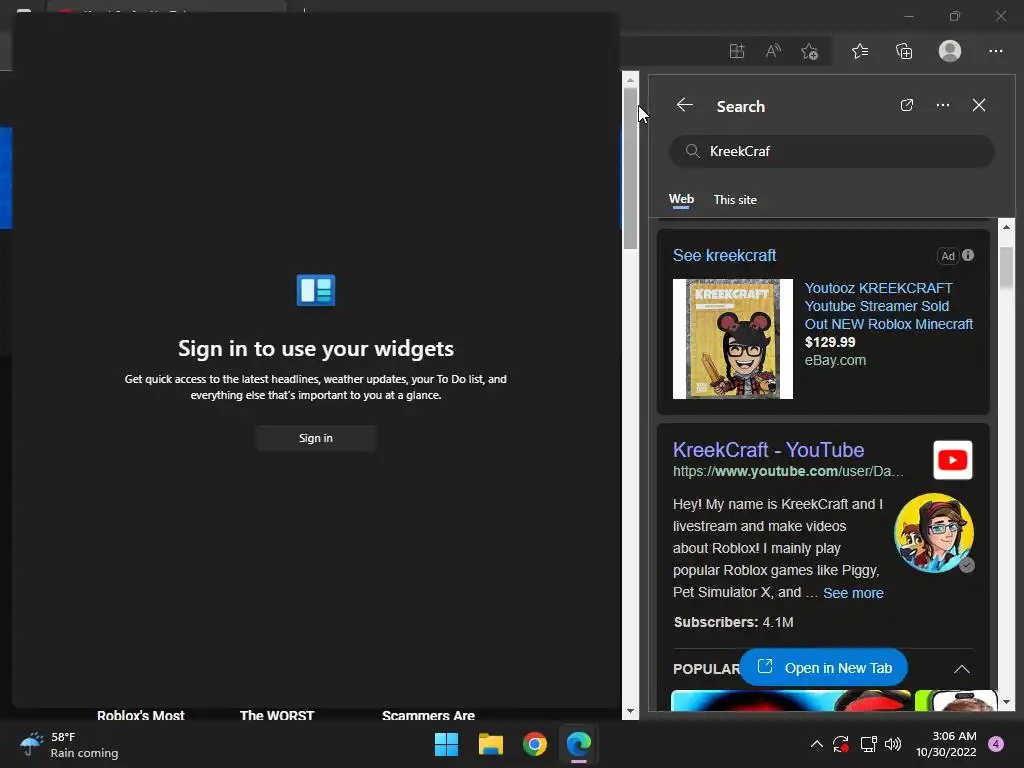
Task: Click See more in channel description
Action: [853, 593]
